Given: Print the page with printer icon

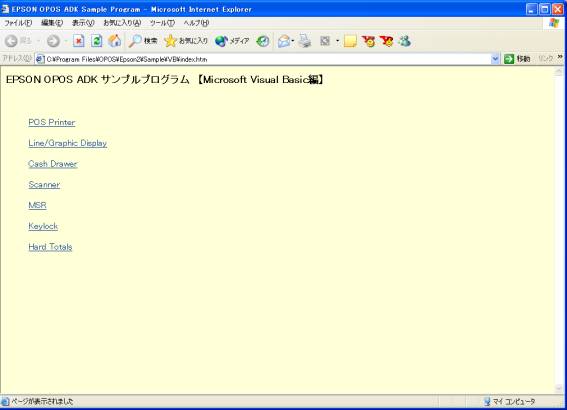Looking at the screenshot, I should pos(305,41).
